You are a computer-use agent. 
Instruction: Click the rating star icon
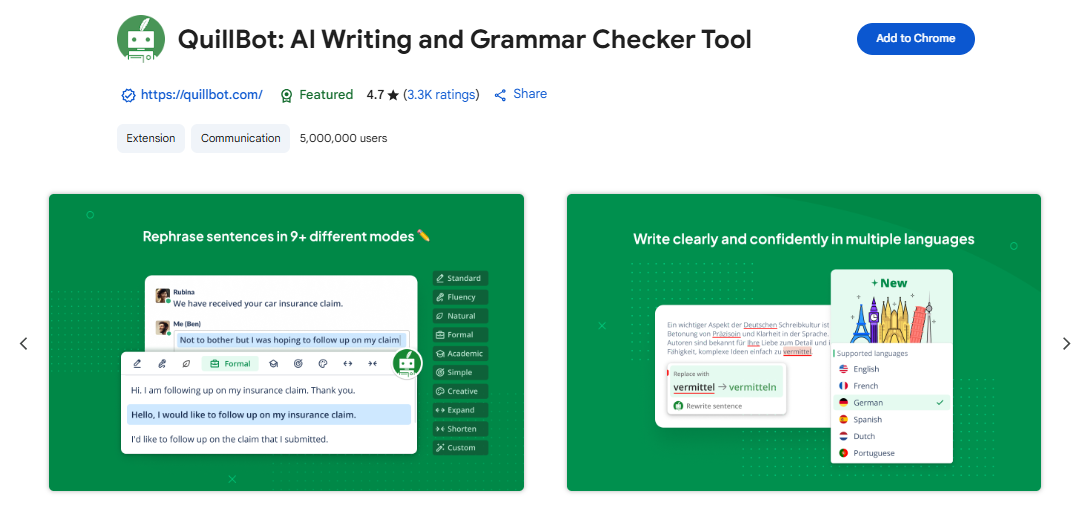[x=394, y=95]
